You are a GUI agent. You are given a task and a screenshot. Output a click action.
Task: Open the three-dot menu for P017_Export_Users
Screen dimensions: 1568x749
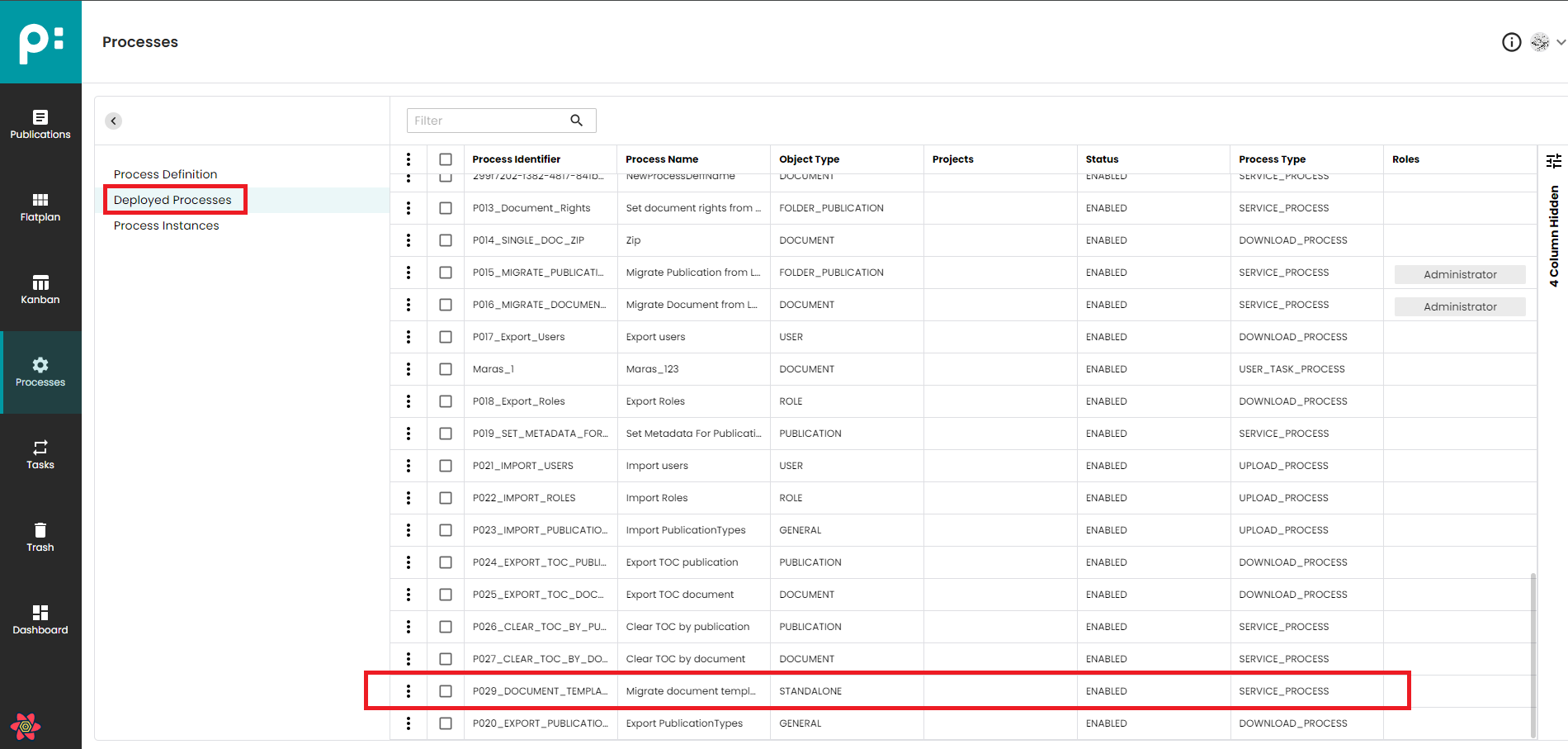(409, 337)
